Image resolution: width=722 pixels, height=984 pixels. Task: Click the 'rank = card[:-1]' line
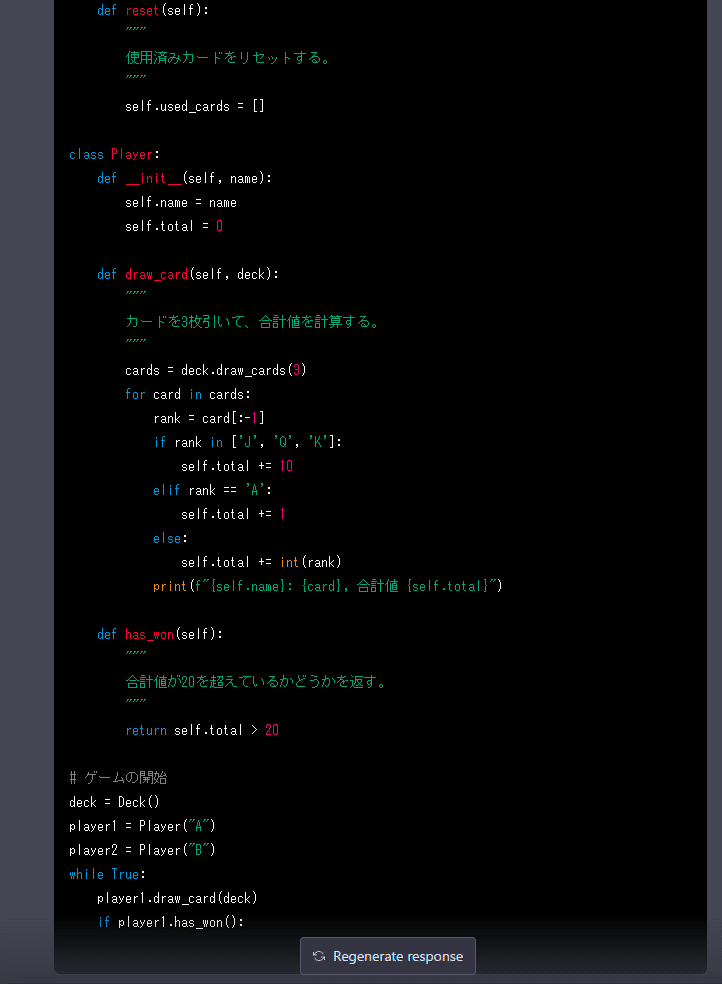209,418
